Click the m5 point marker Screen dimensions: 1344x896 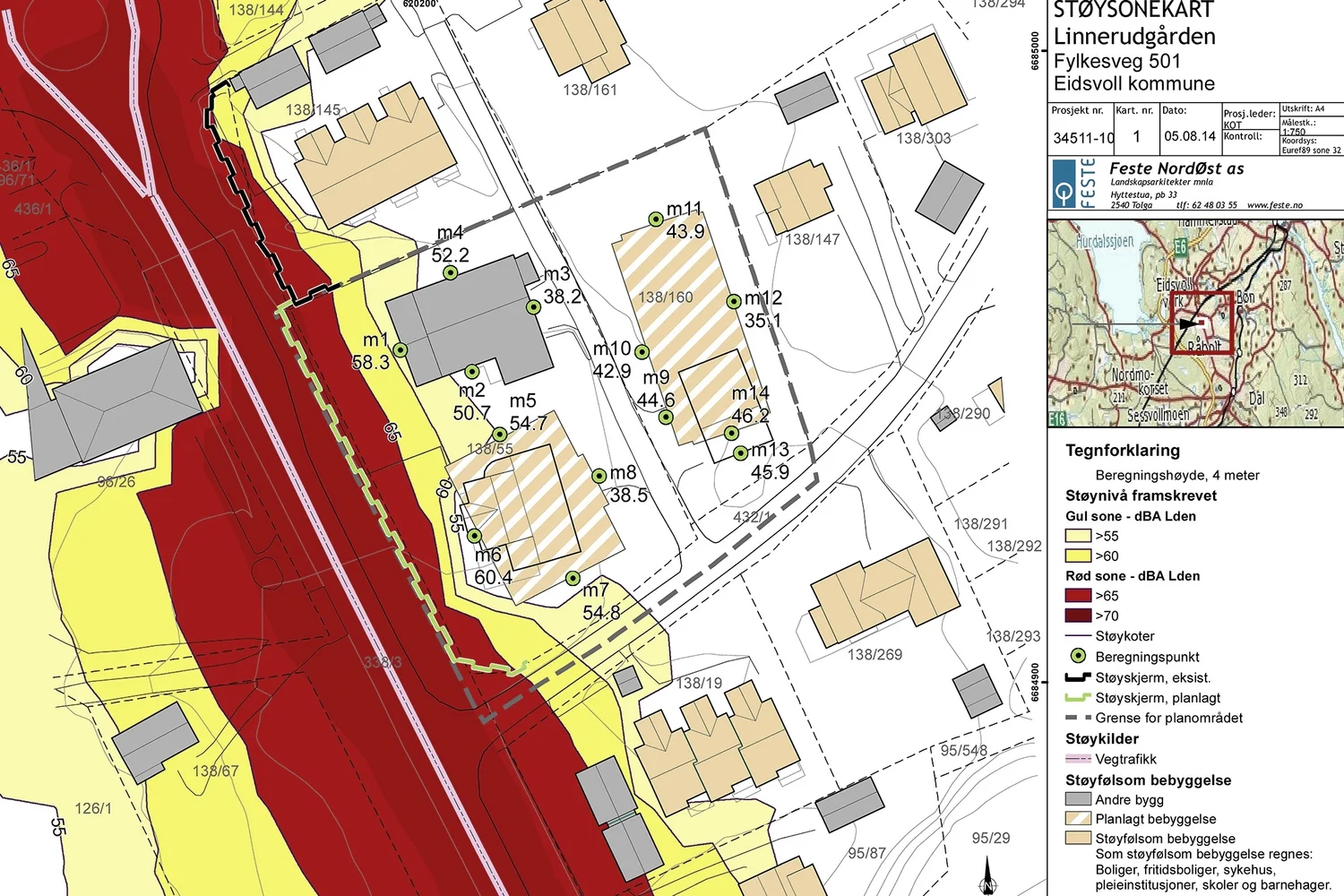(500, 435)
